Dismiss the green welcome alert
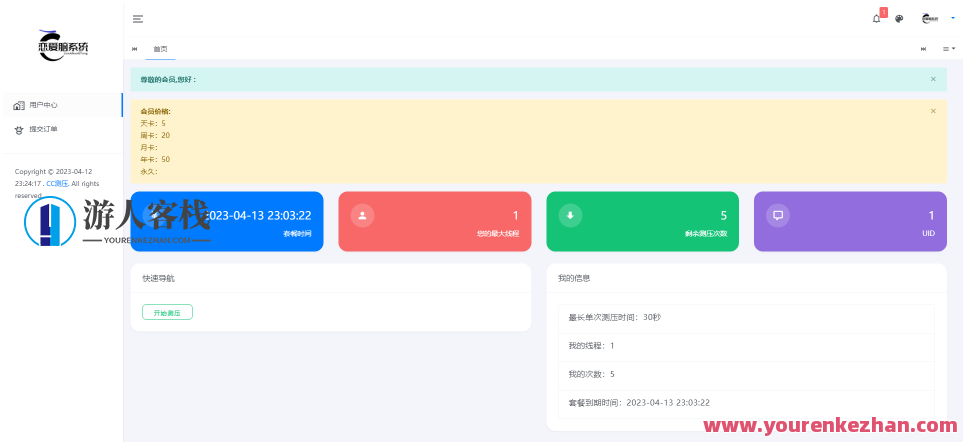The image size is (963, 442). point(933,79)
